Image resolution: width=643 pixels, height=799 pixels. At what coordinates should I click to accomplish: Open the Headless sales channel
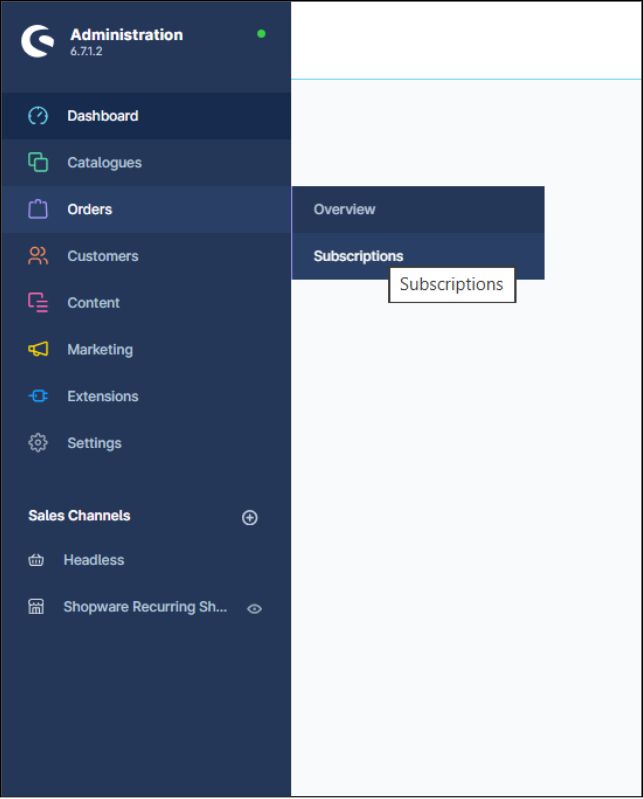94,560
